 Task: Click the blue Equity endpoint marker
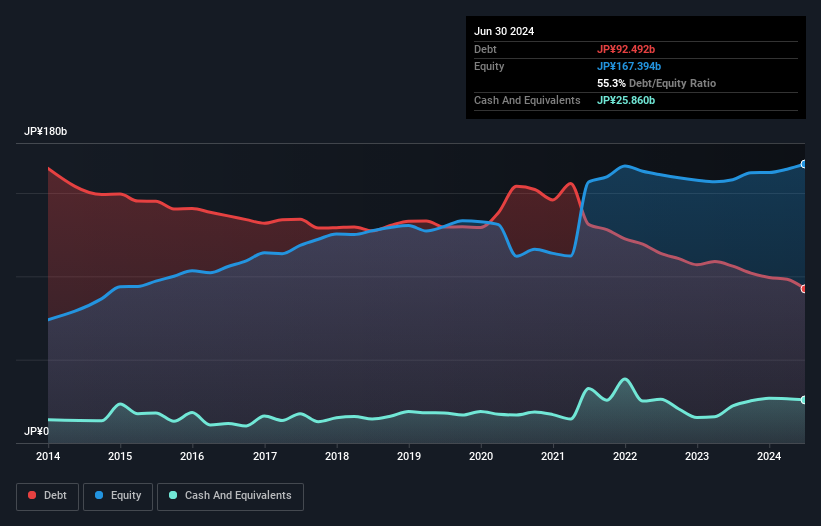pos(804,164)
